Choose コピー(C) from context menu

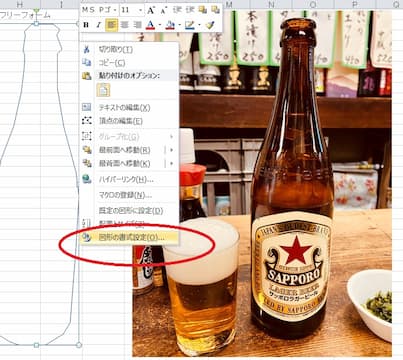(x=112, y=63)
